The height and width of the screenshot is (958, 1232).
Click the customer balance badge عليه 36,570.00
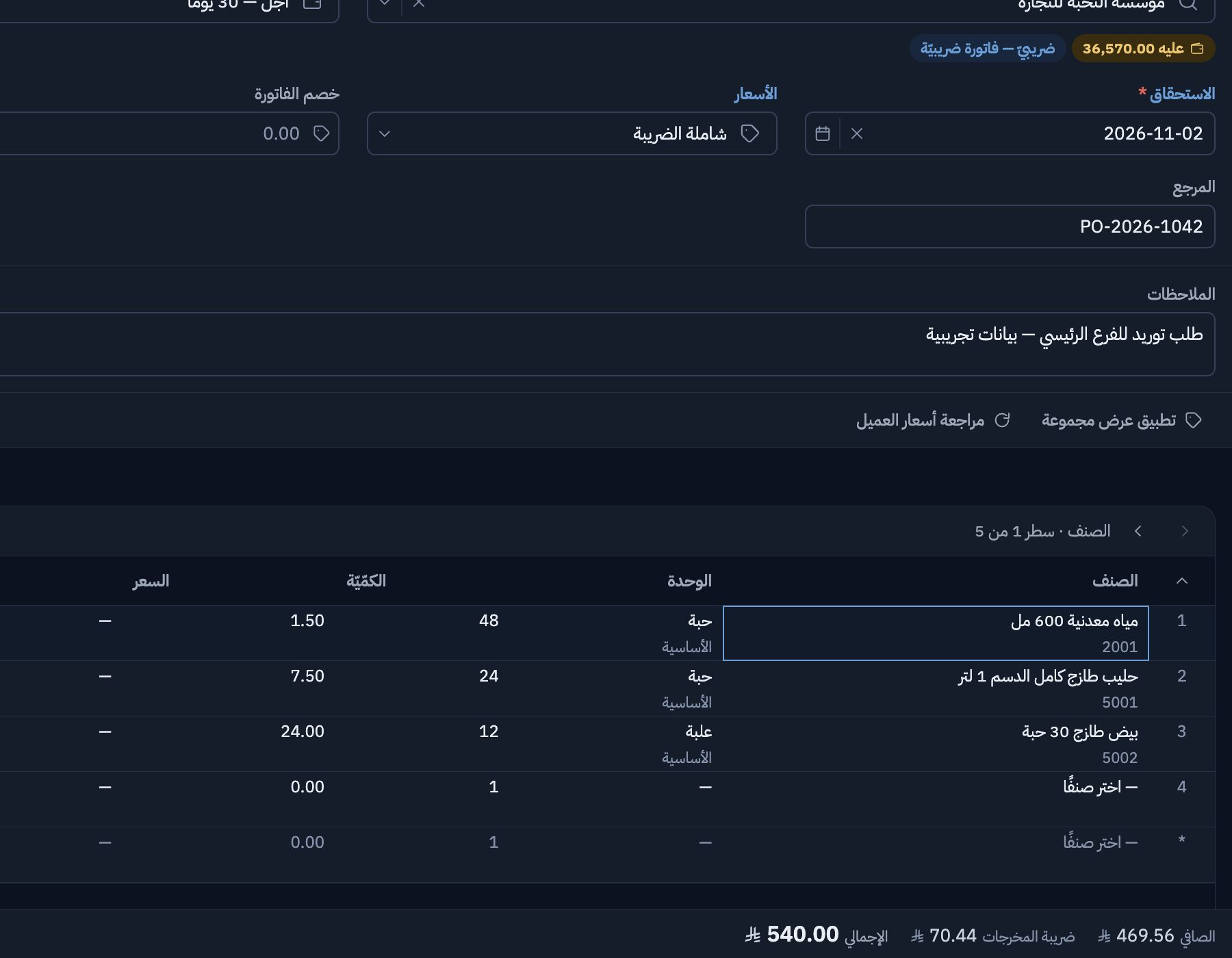(1143, 49)
